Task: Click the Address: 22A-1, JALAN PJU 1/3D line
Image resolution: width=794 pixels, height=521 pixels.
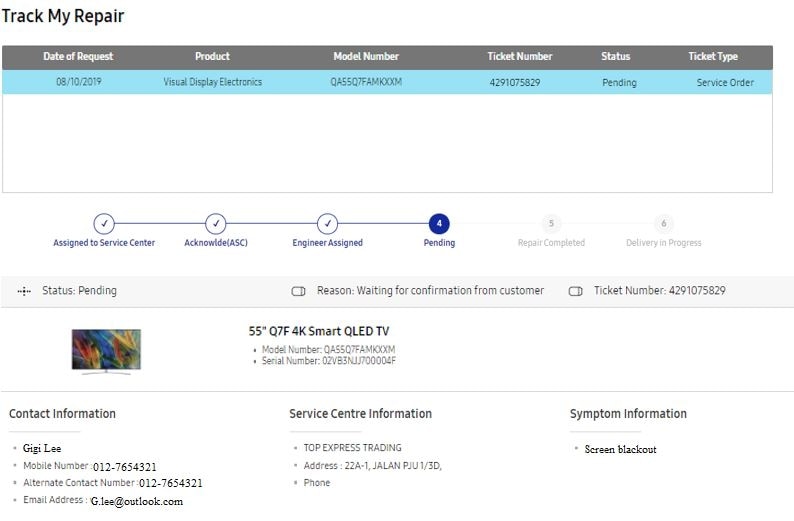Action: coord(373,465)
